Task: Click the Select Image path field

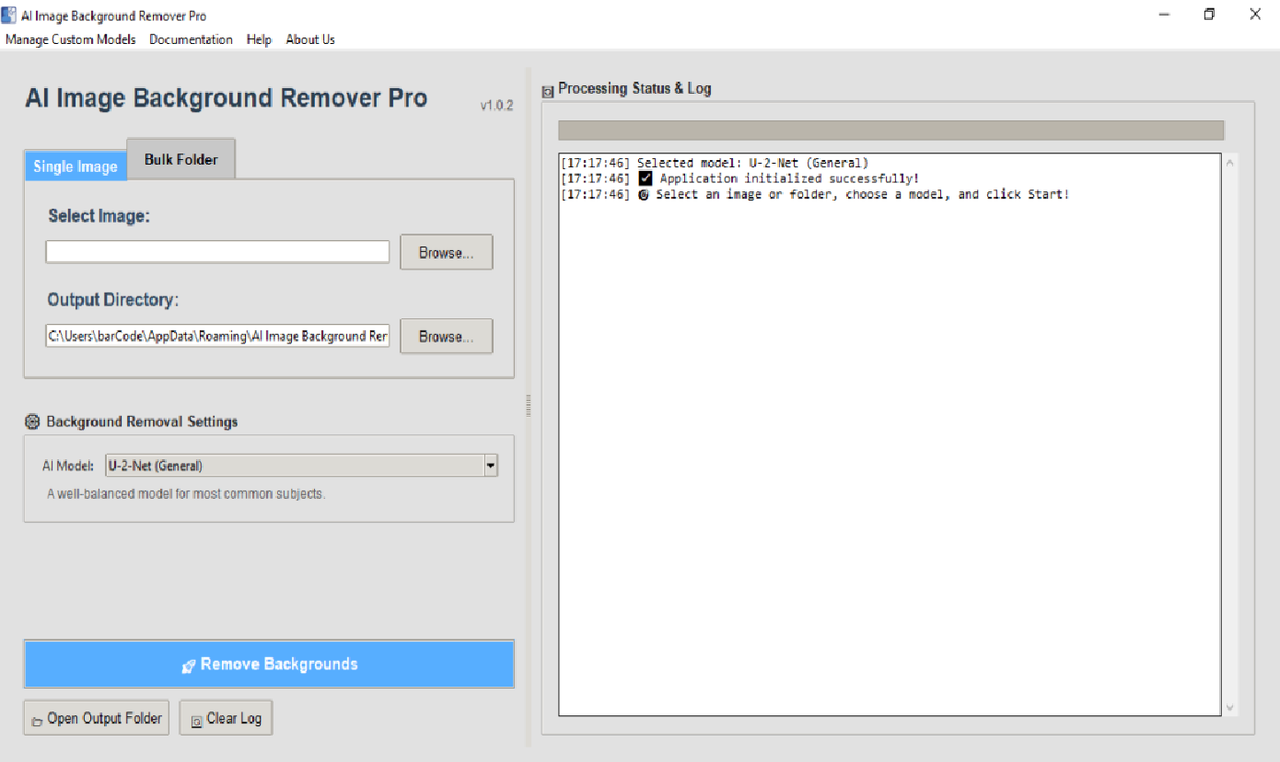Action: (217, 252)
